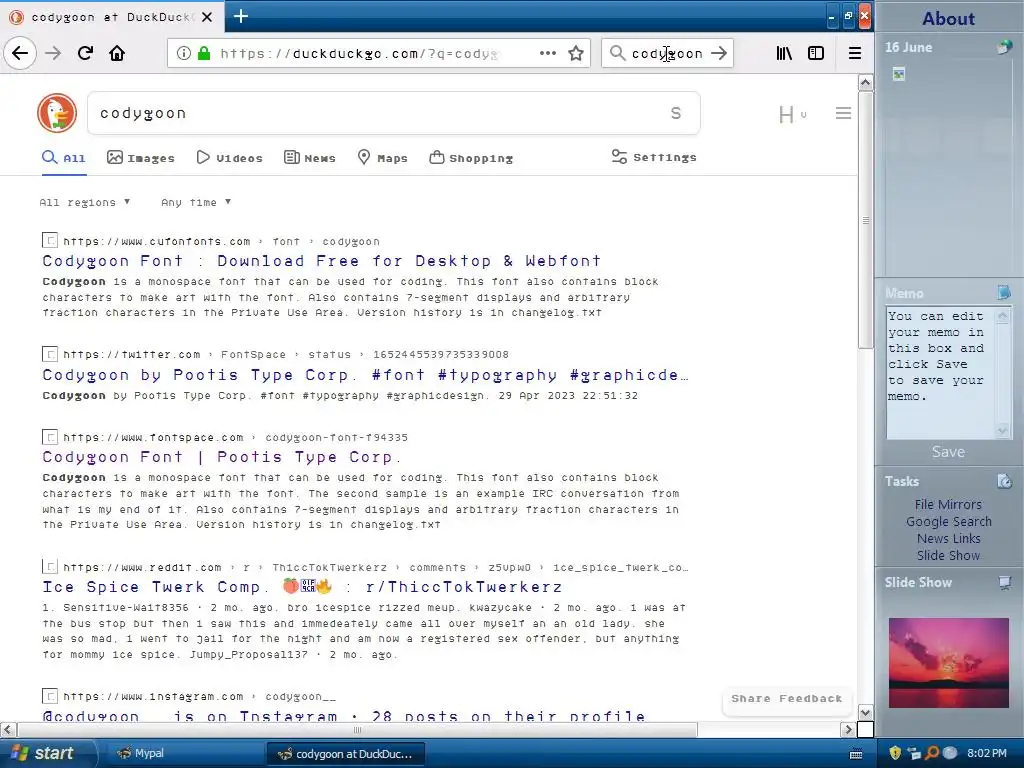Click Save under the memo box
The height and width of the screenshot is (768, 1024).
[948, 452]
